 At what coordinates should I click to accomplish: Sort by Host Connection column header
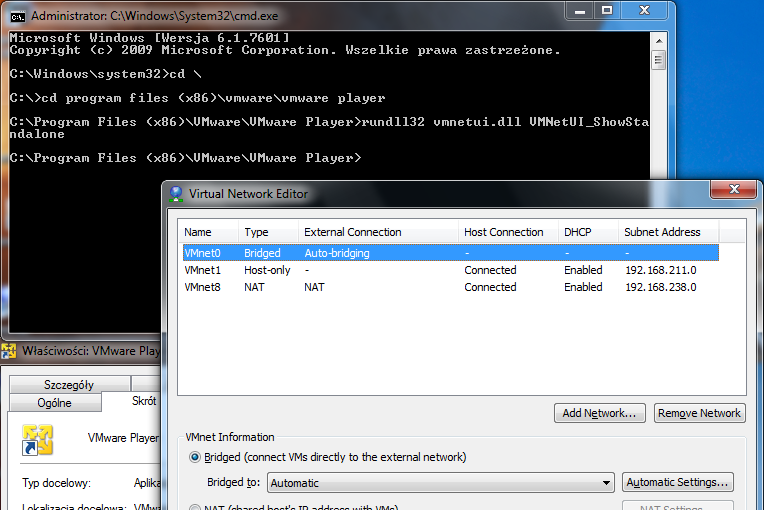(x=508, y=232)
